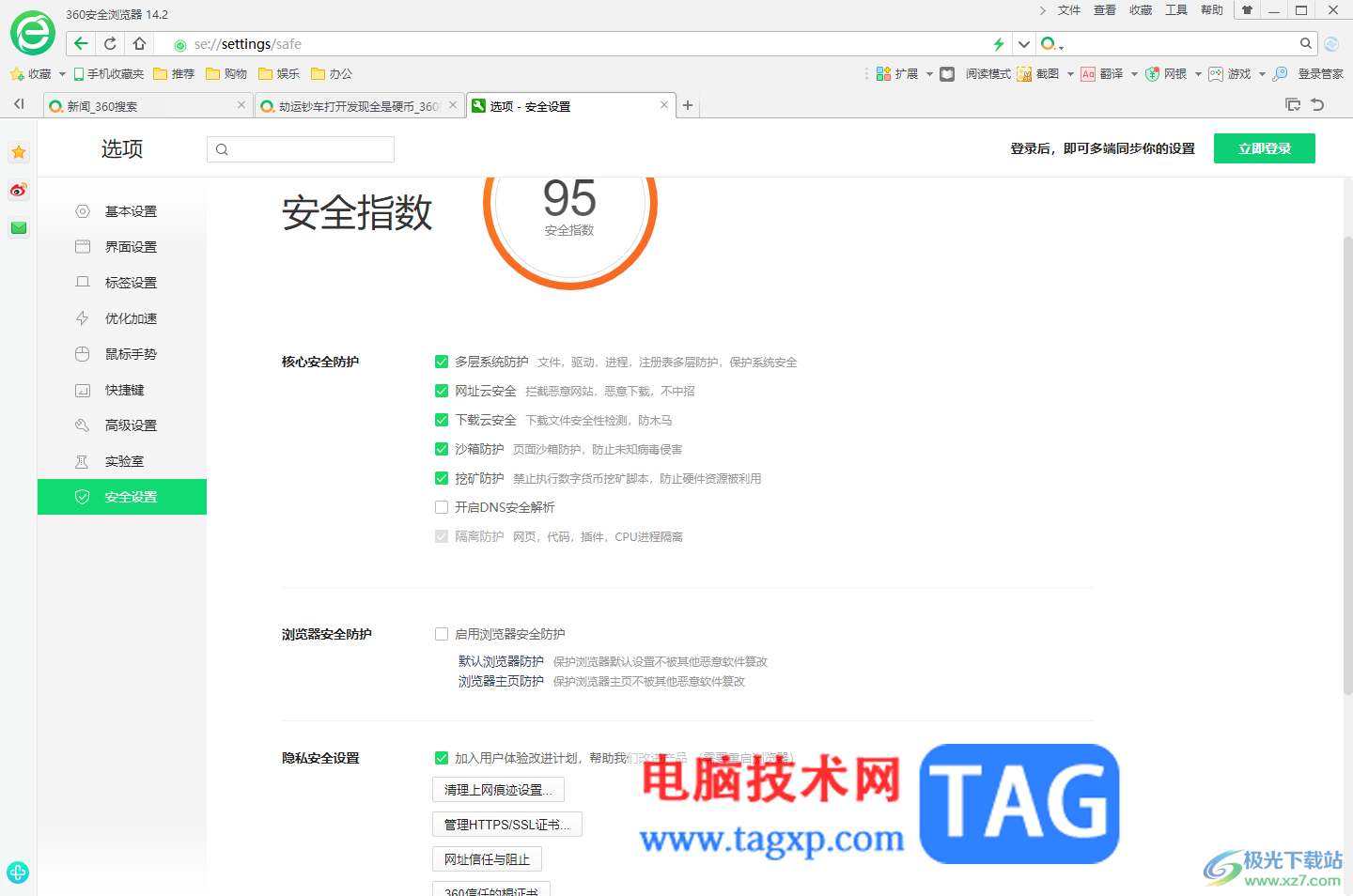Viewport: 1353px width, 896px height.
Task: Open the 工具 menu
Action: (x=1176, y=10)
